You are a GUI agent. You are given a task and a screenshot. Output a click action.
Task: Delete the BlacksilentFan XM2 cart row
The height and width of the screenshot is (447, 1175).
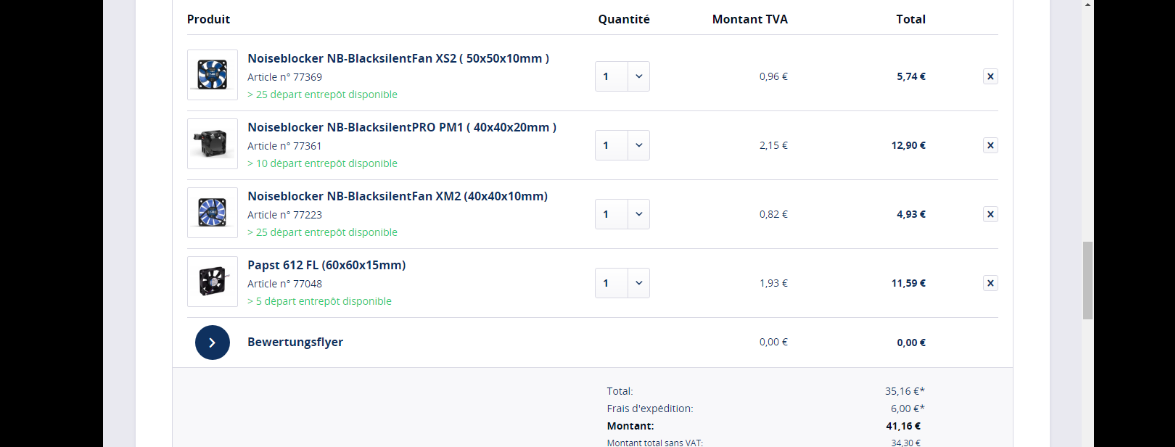coord(990,214)
